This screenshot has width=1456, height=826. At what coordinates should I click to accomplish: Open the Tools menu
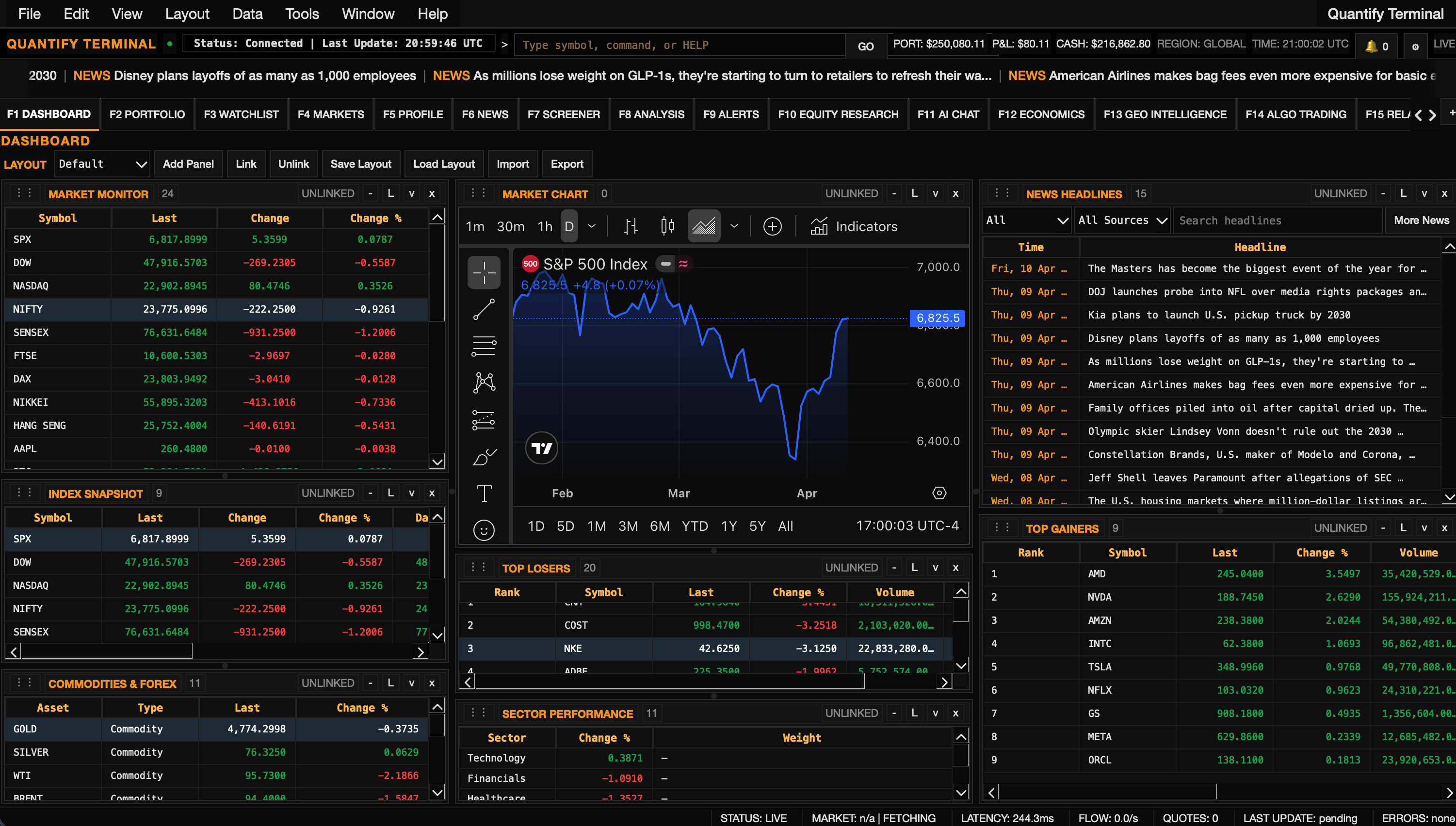302,14
